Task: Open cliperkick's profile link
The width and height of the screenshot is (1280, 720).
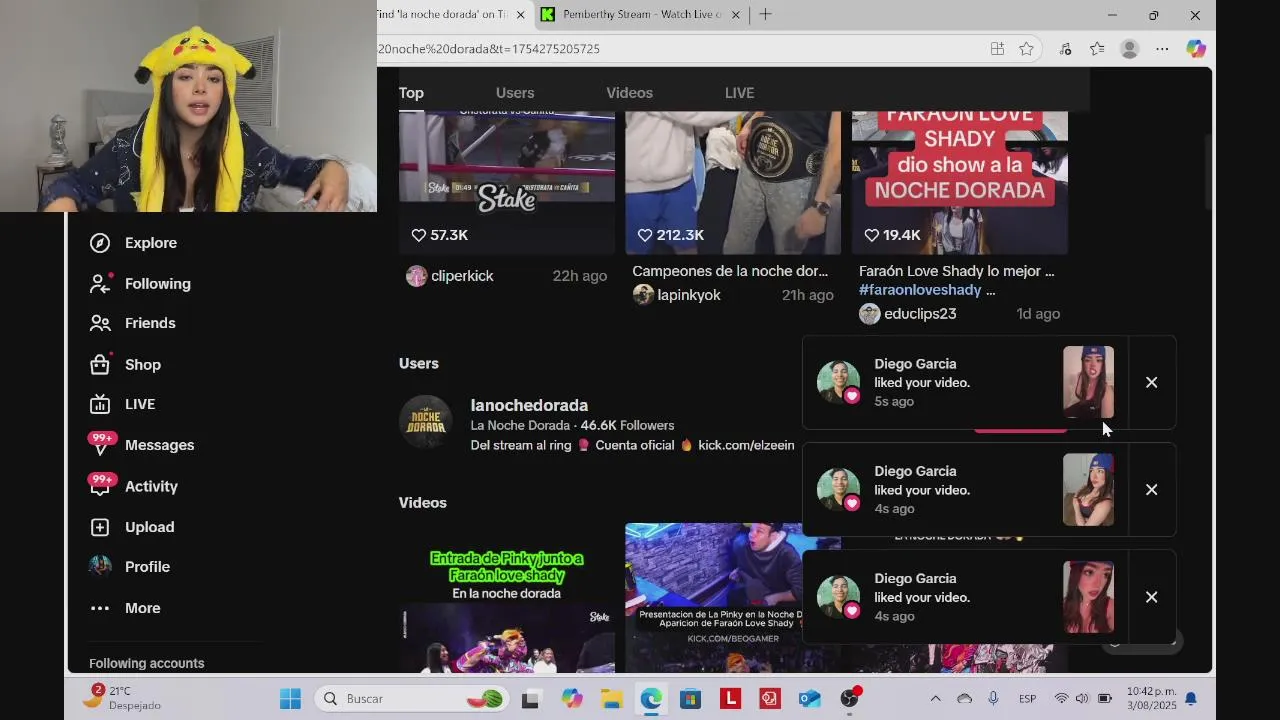Action: coord(462,276)
